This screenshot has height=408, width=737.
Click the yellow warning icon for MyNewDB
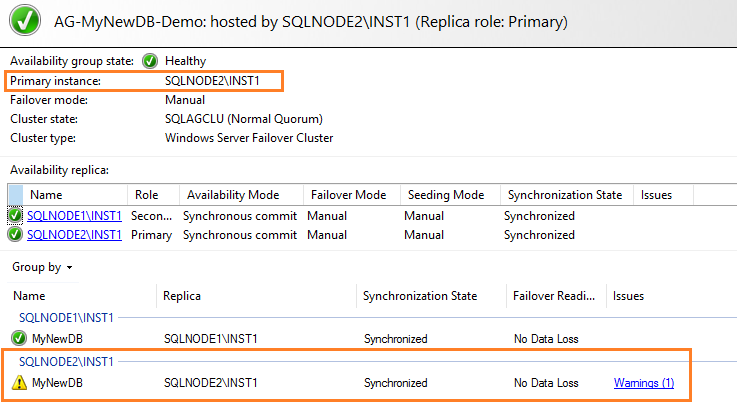(19, 383)
